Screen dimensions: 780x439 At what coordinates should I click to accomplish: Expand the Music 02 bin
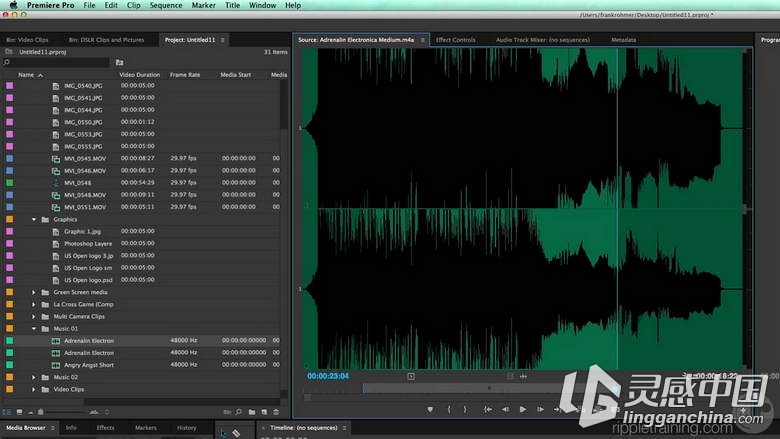(34, 377)
